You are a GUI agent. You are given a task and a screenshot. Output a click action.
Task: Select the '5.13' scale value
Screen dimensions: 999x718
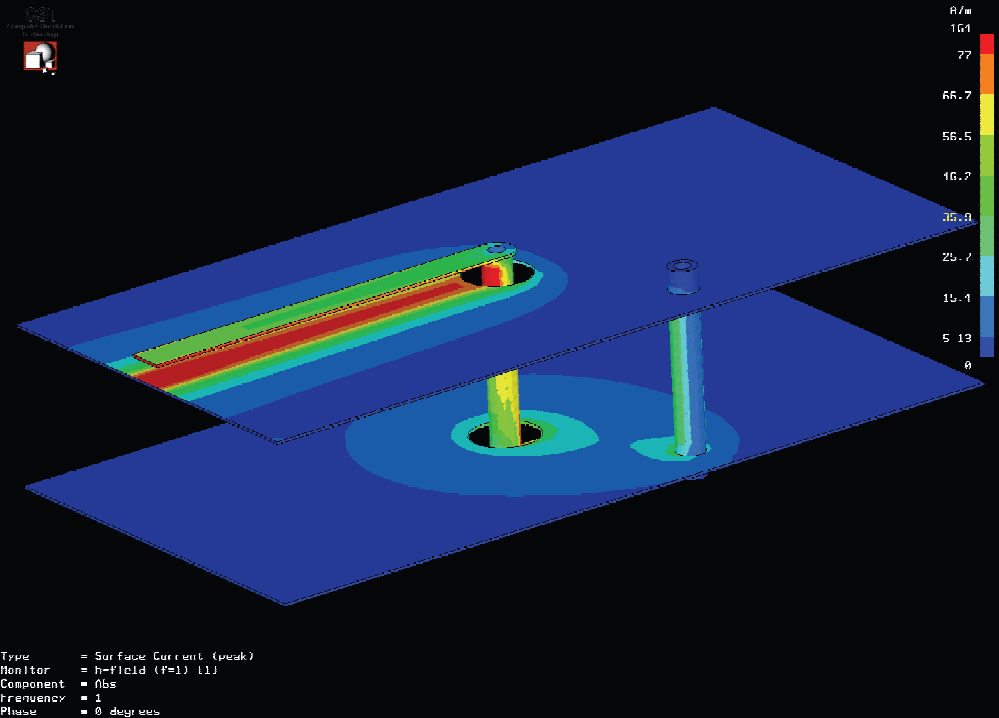click(x=957, y=338)
